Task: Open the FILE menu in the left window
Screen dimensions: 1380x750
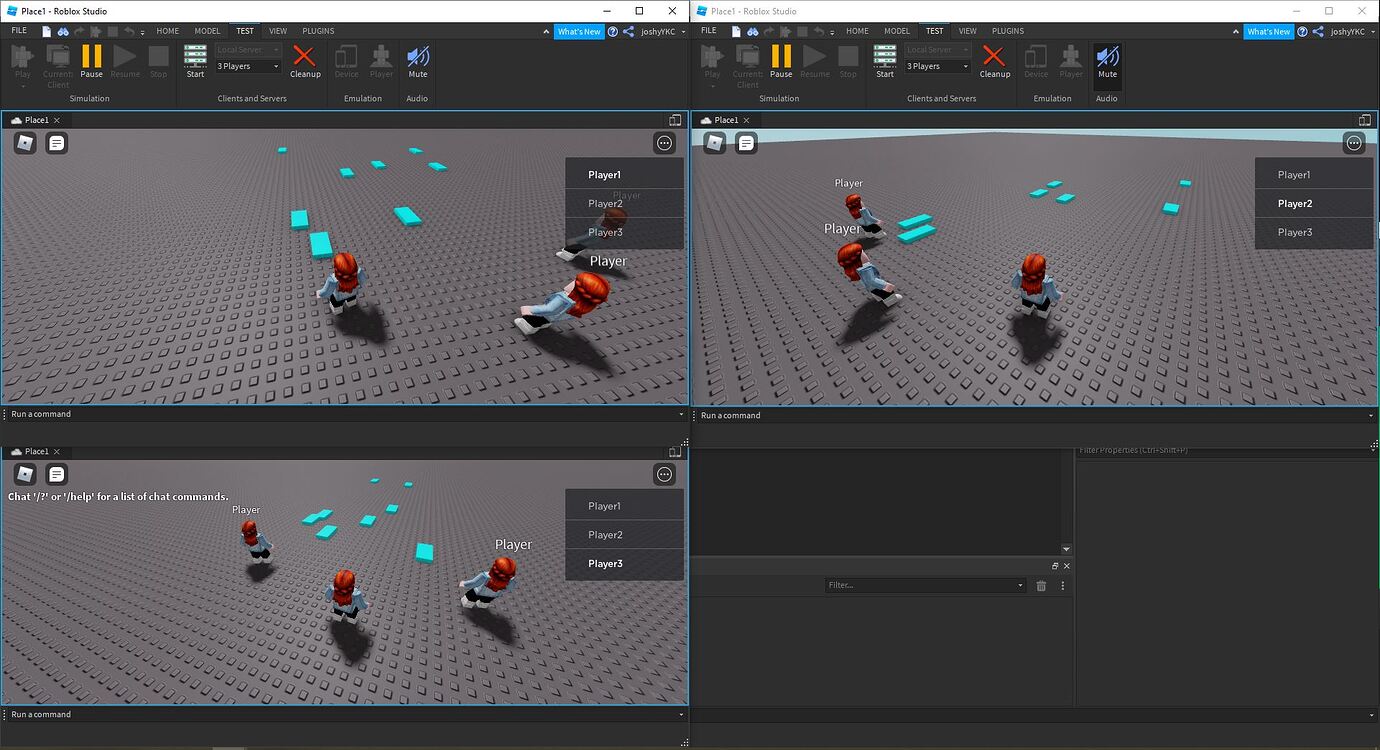Action: [x=18, y=31]
